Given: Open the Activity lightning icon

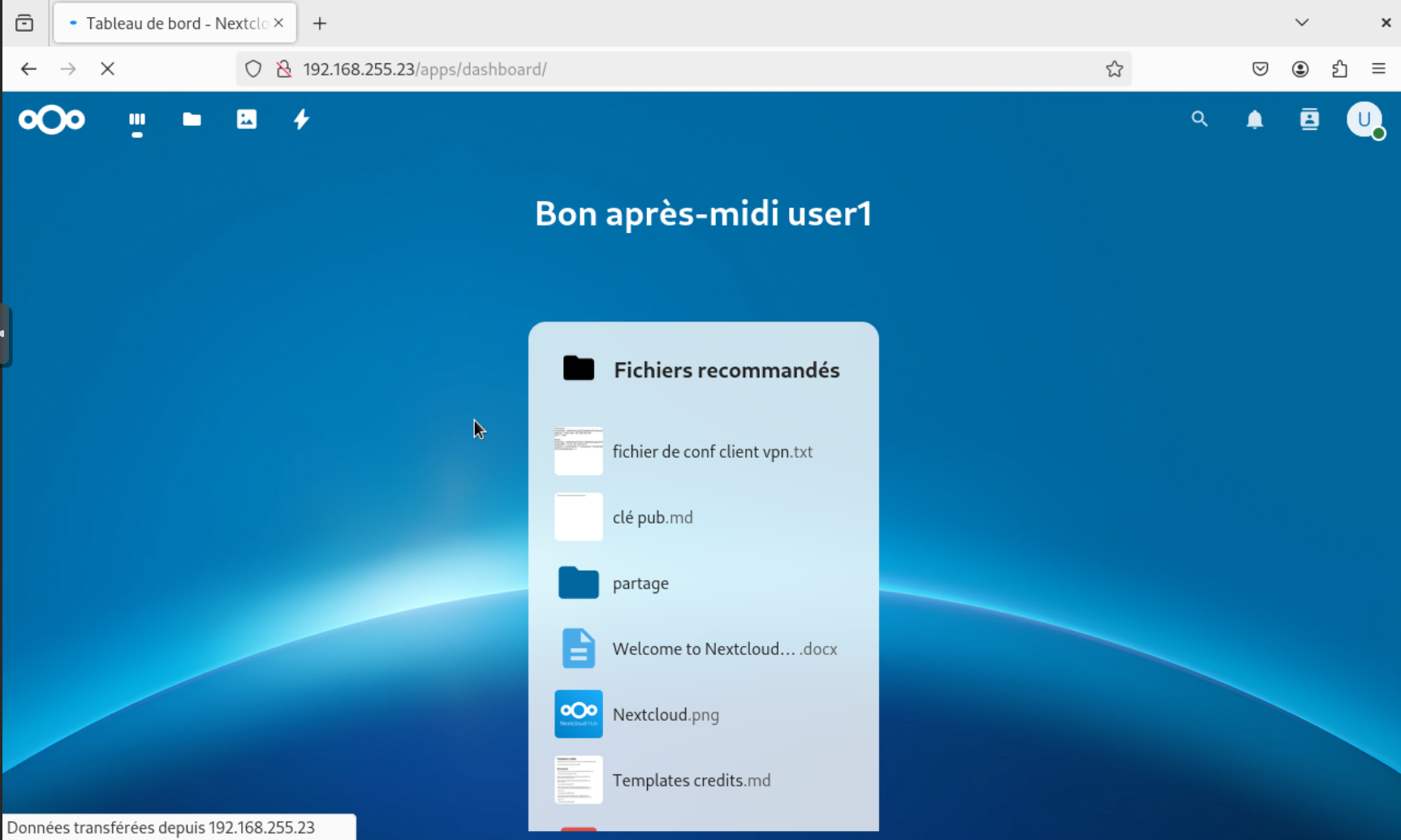Looking at the screenshot, I should [x=301, y=120].
